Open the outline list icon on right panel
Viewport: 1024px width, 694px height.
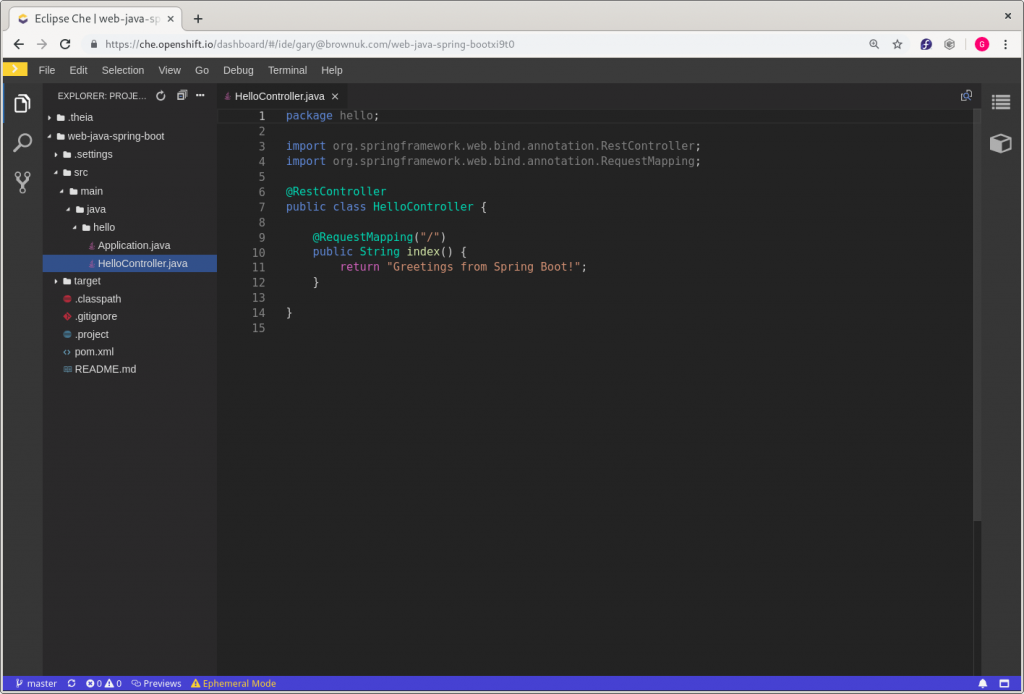pos(1000,102)
